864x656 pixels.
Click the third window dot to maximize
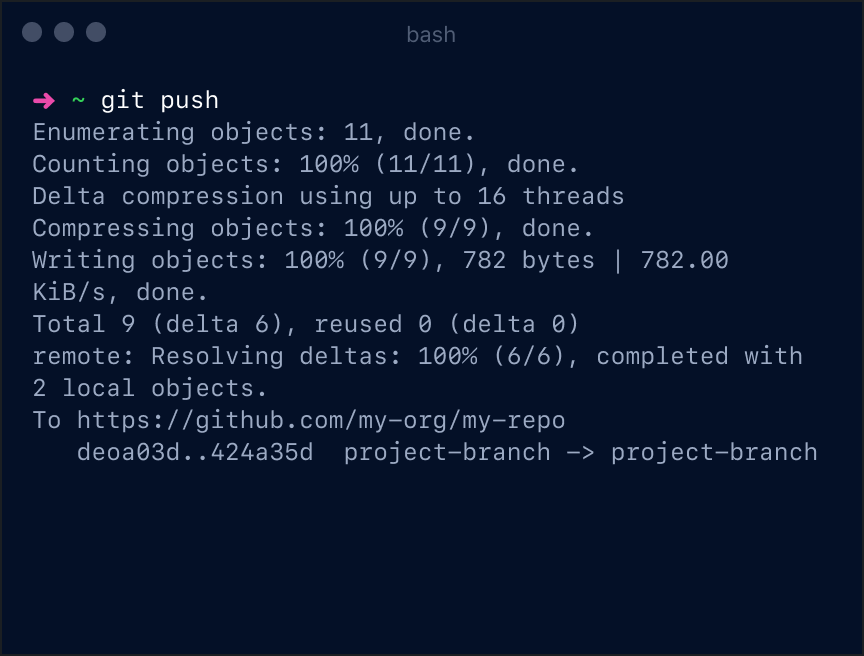[96, 33]
